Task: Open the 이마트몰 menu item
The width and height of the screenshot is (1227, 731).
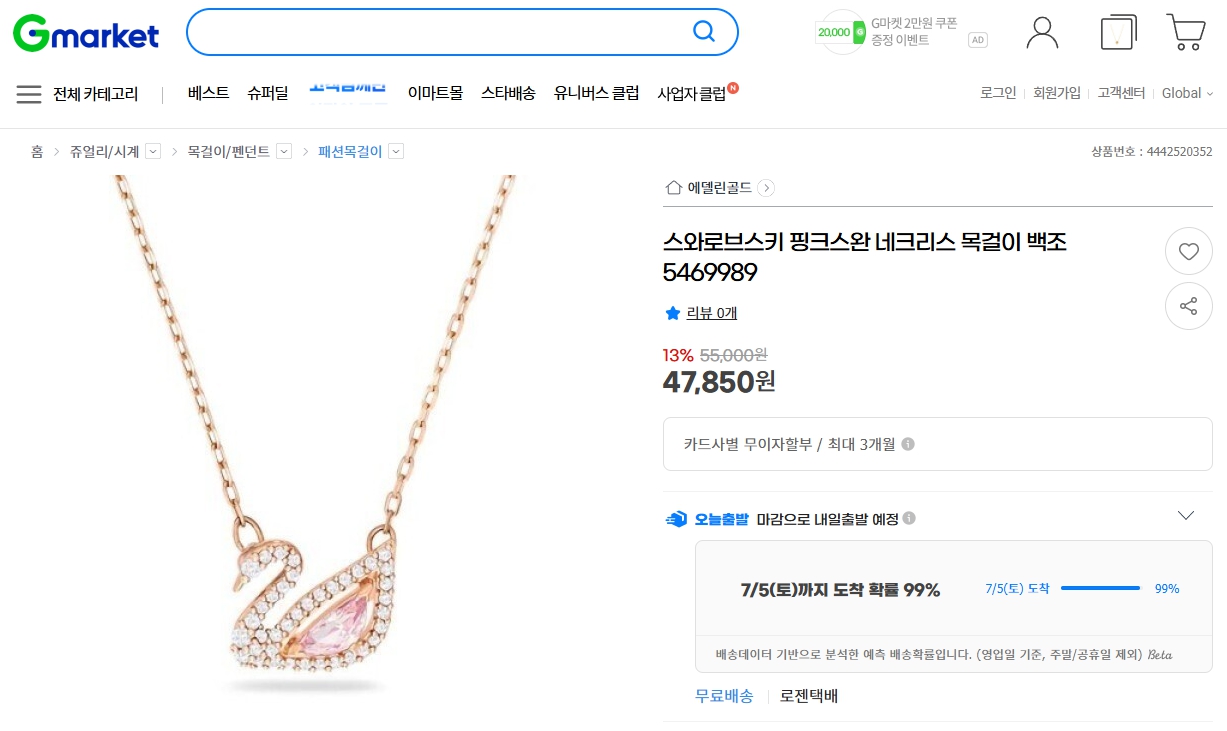Action: click(x=435, y=93)
